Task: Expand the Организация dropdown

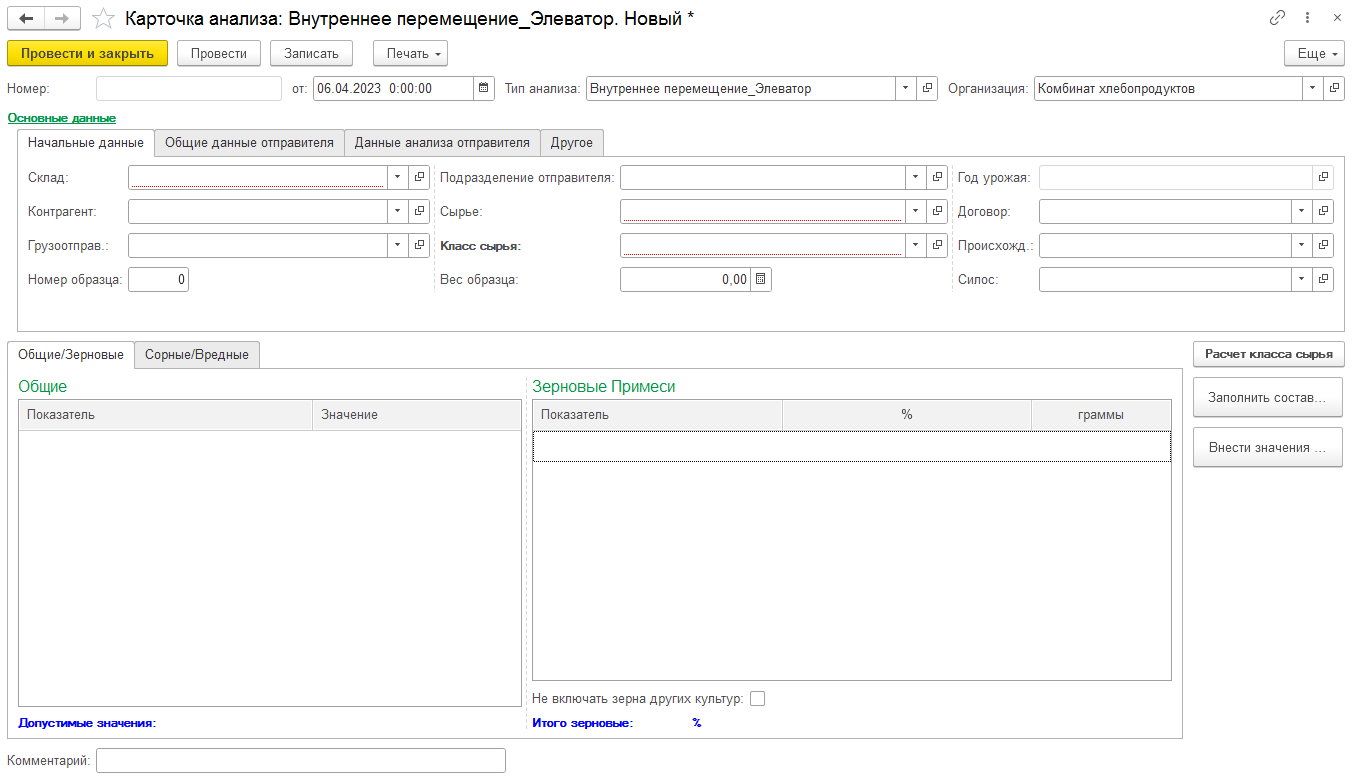Action: (x=1312, y=88)
